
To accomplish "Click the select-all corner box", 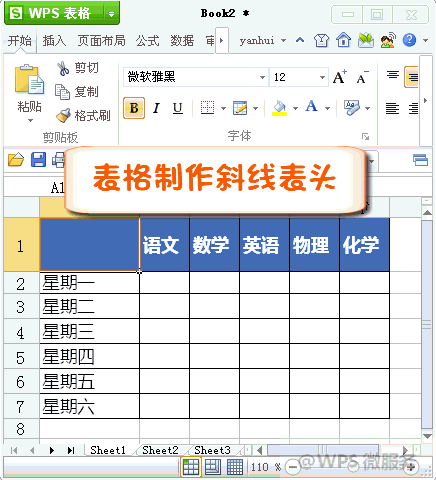I will [21, 207].
